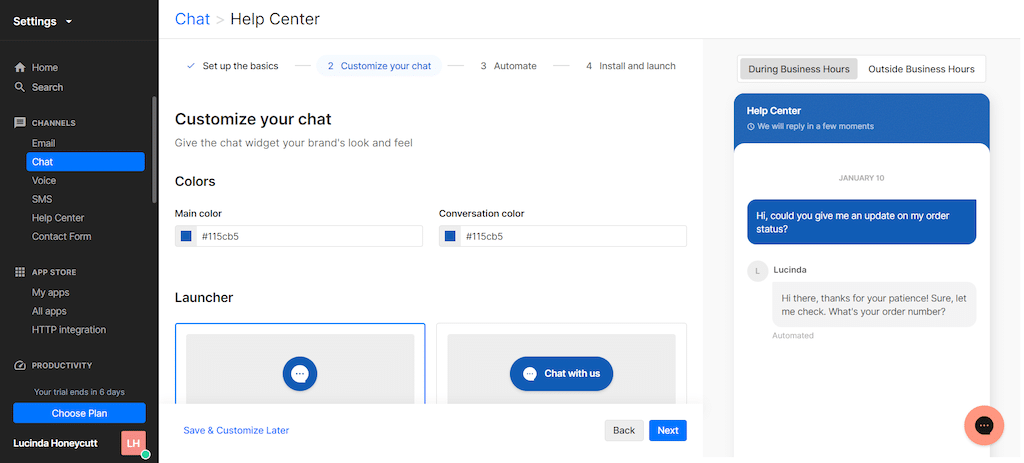The width and height of the screenshot is (1024, 463).
Task: Open the floating orange chat widget
Action: 984,426
